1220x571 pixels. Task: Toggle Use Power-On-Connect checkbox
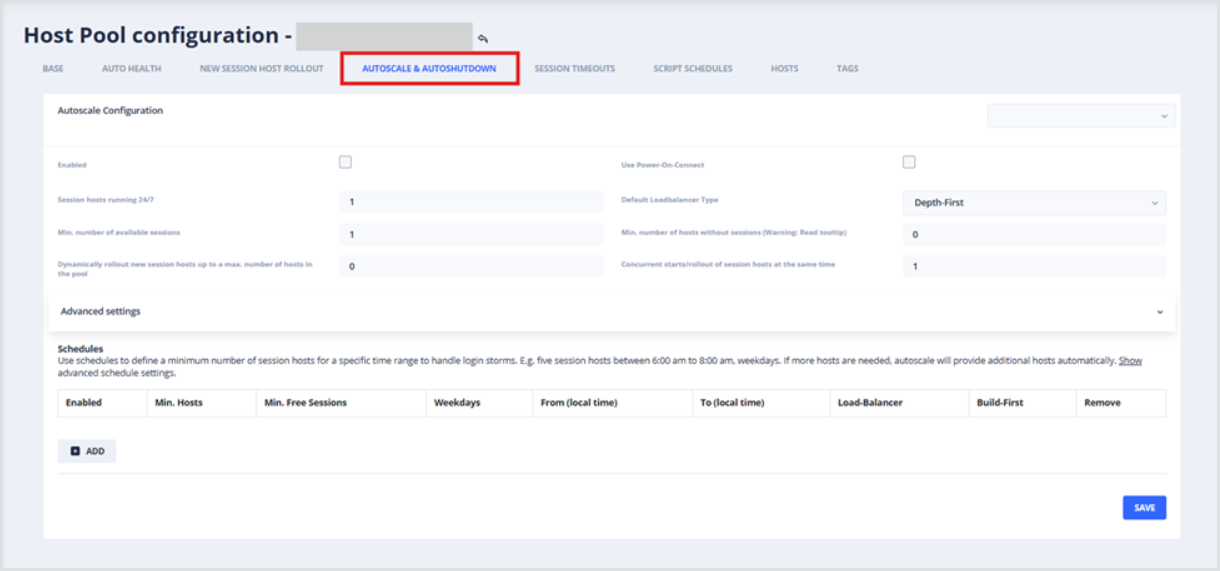(909, 162)
